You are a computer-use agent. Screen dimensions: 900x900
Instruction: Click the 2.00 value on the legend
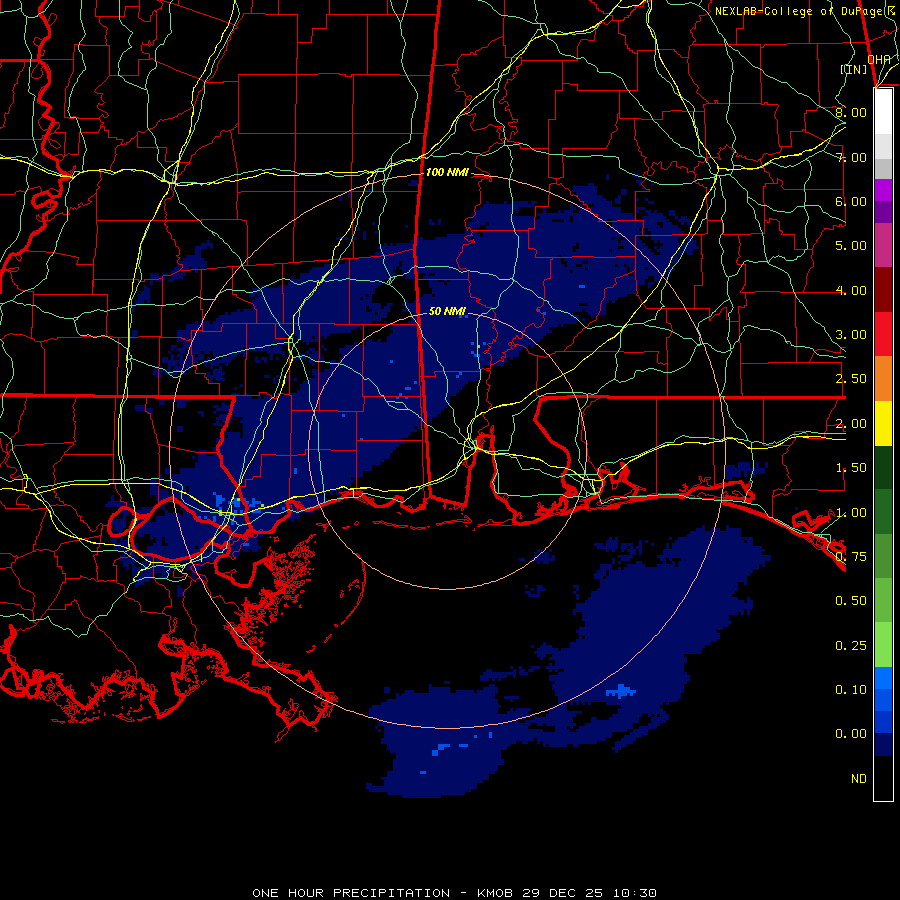[851, 424]
